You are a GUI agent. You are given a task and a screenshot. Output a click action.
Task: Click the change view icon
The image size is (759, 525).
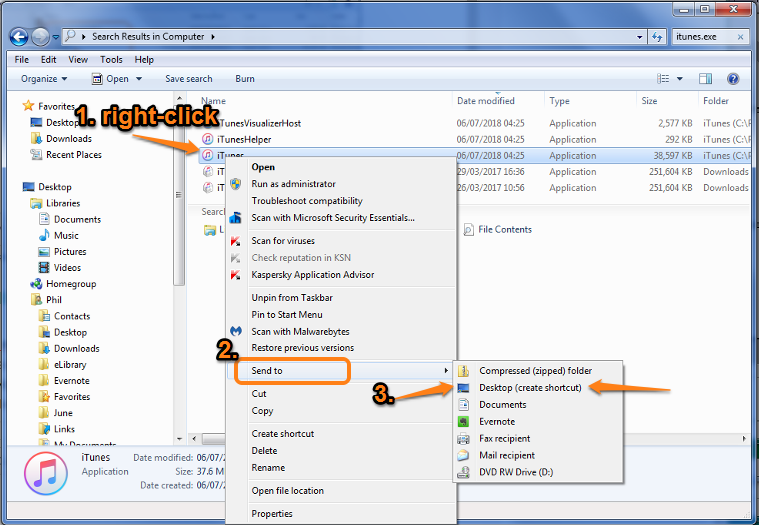[x=663, y=79]
